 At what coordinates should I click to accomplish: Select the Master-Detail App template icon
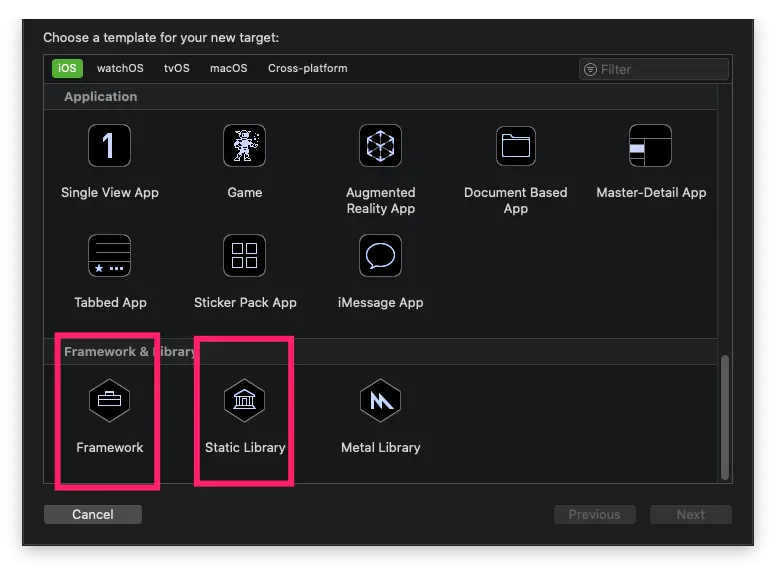click(650, 145)
